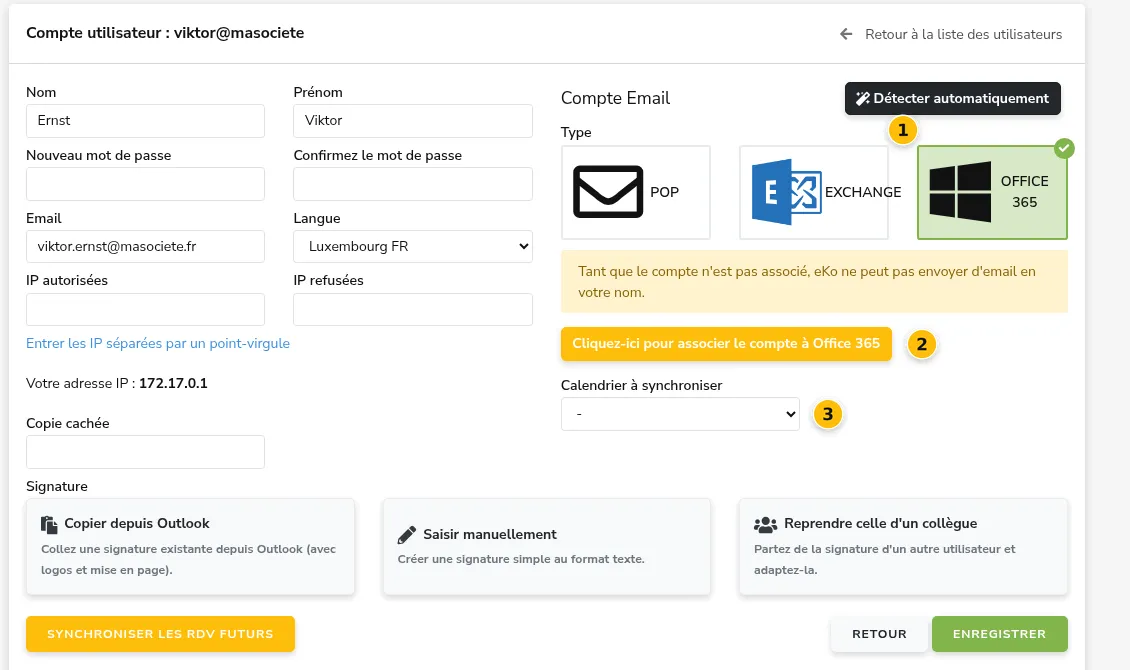The width and height of the screenshot is (1130, 670).
Task: Open the Calendrier à synchroniser dropdown
Action: point(680,414)
